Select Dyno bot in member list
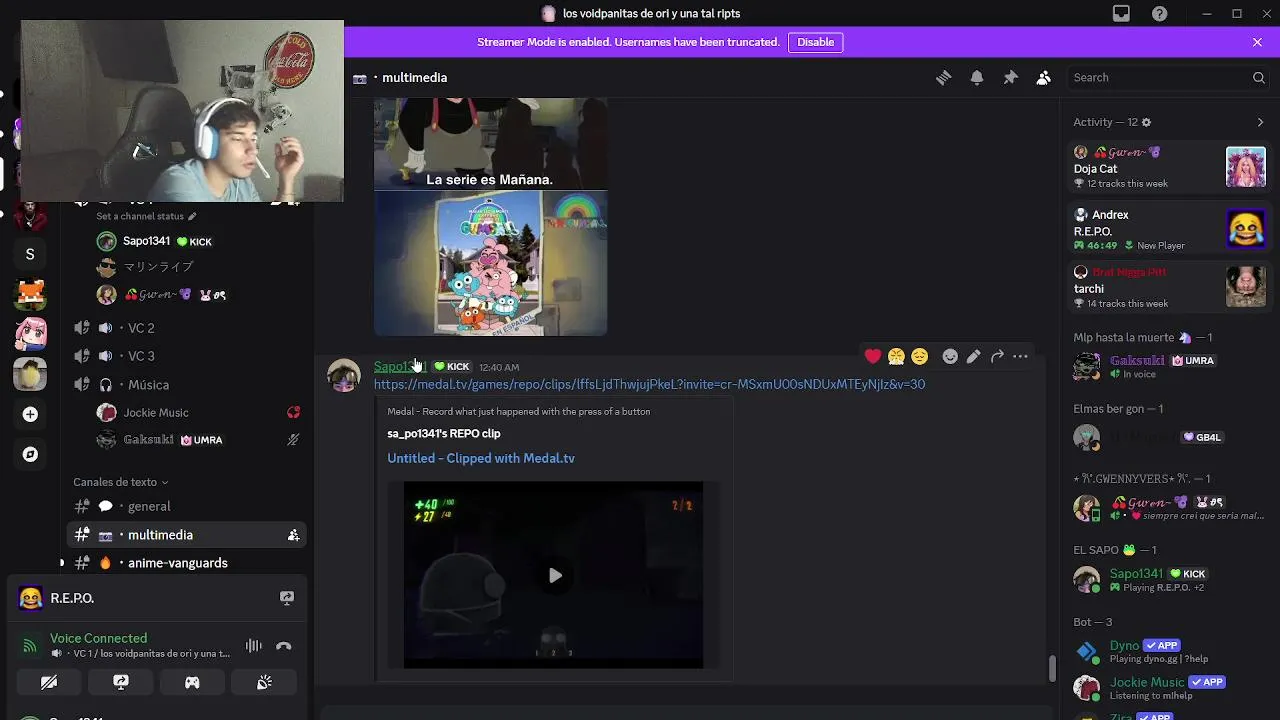The height and width of the screenshot is (720, 1280). click(x=1166, y=652)
